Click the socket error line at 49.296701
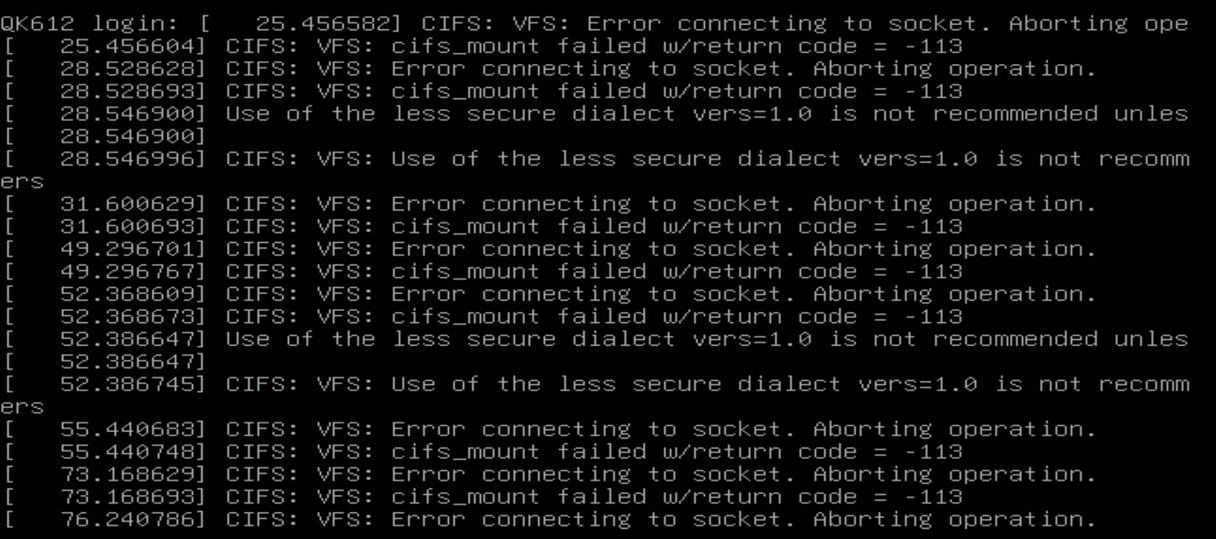Image resolution: width=1216 pixels, height=539 pixels. [549, 249]
